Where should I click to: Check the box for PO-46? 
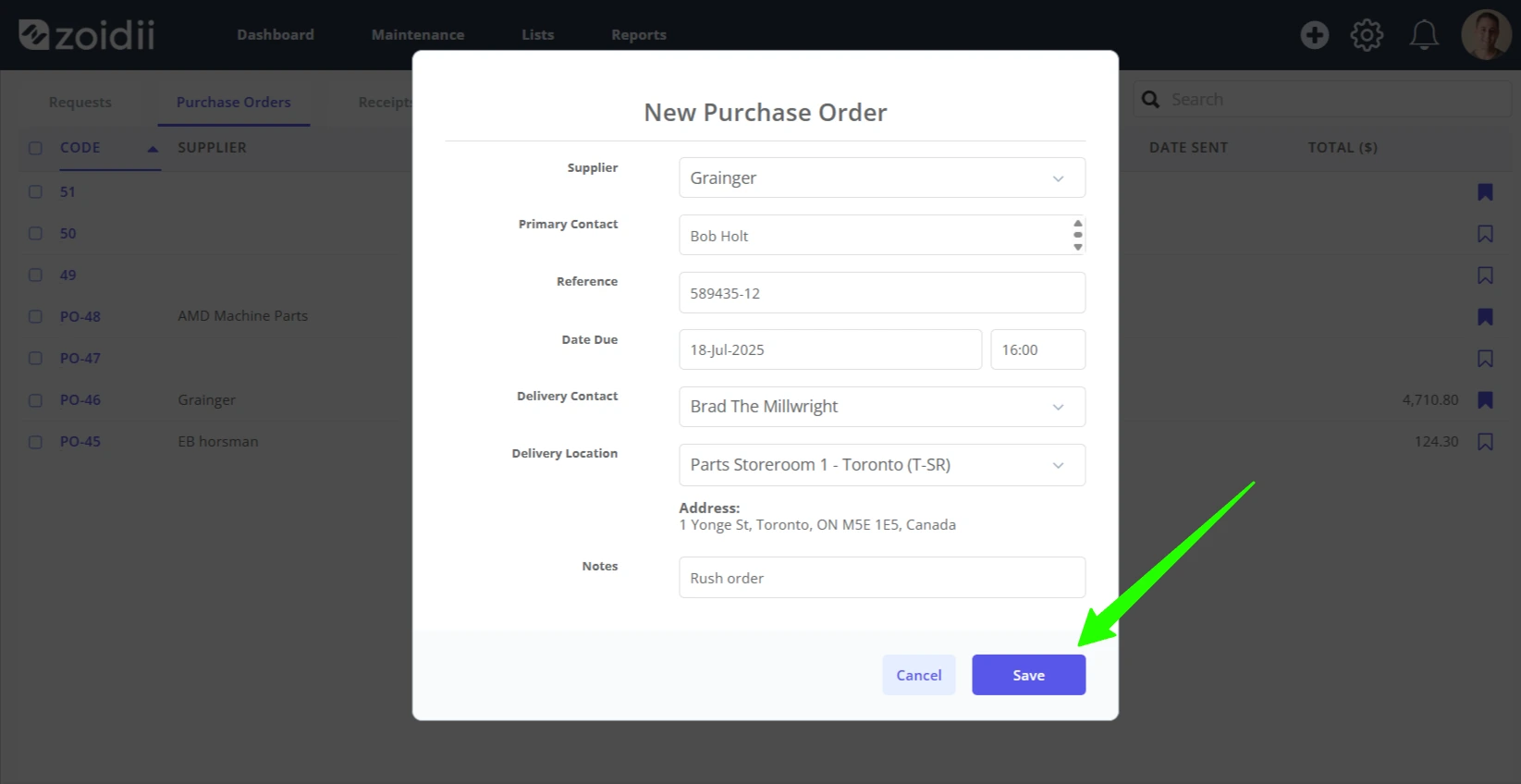35,400
